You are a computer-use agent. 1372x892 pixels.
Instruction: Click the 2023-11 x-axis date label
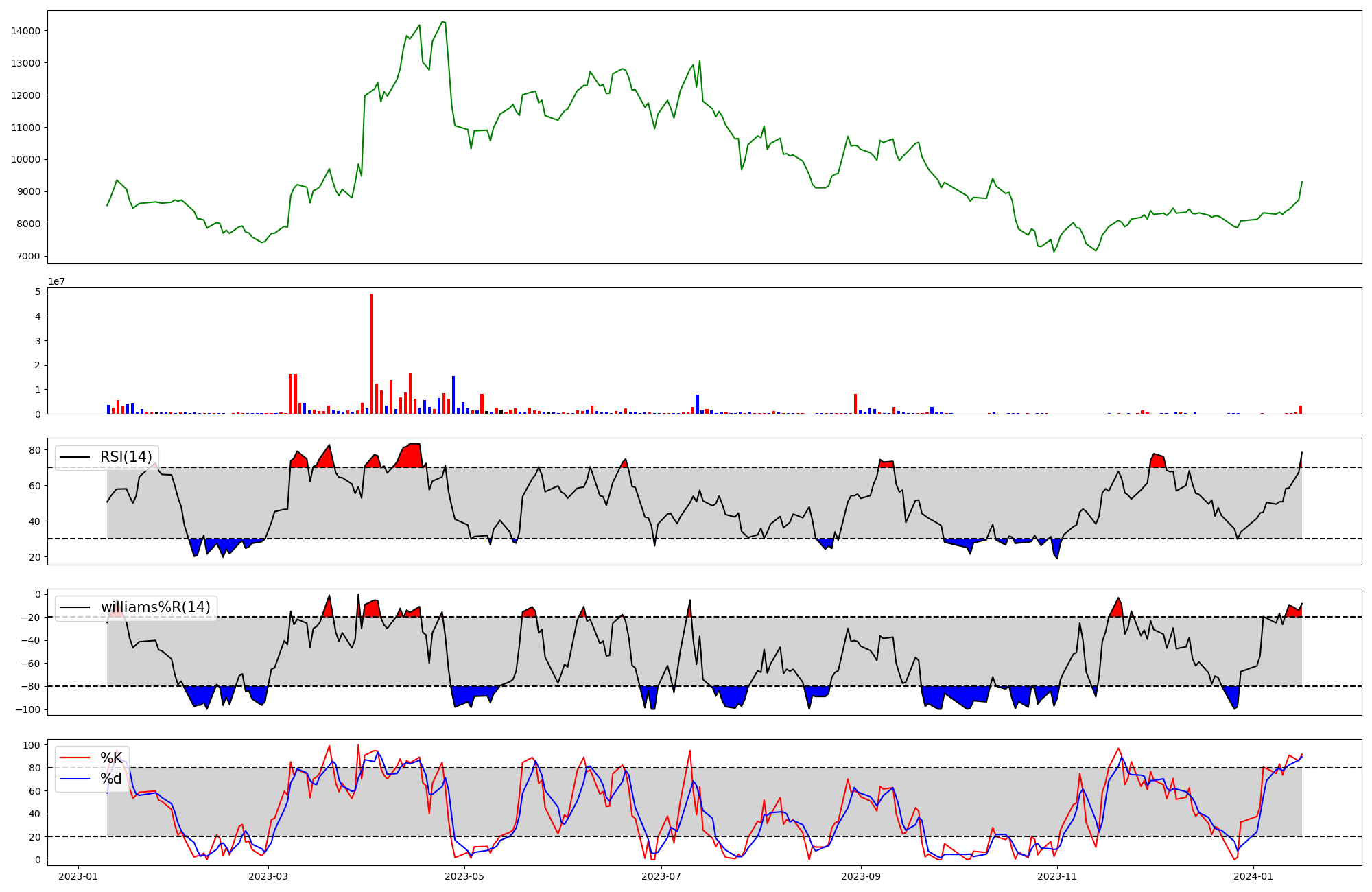(1057, 876)
